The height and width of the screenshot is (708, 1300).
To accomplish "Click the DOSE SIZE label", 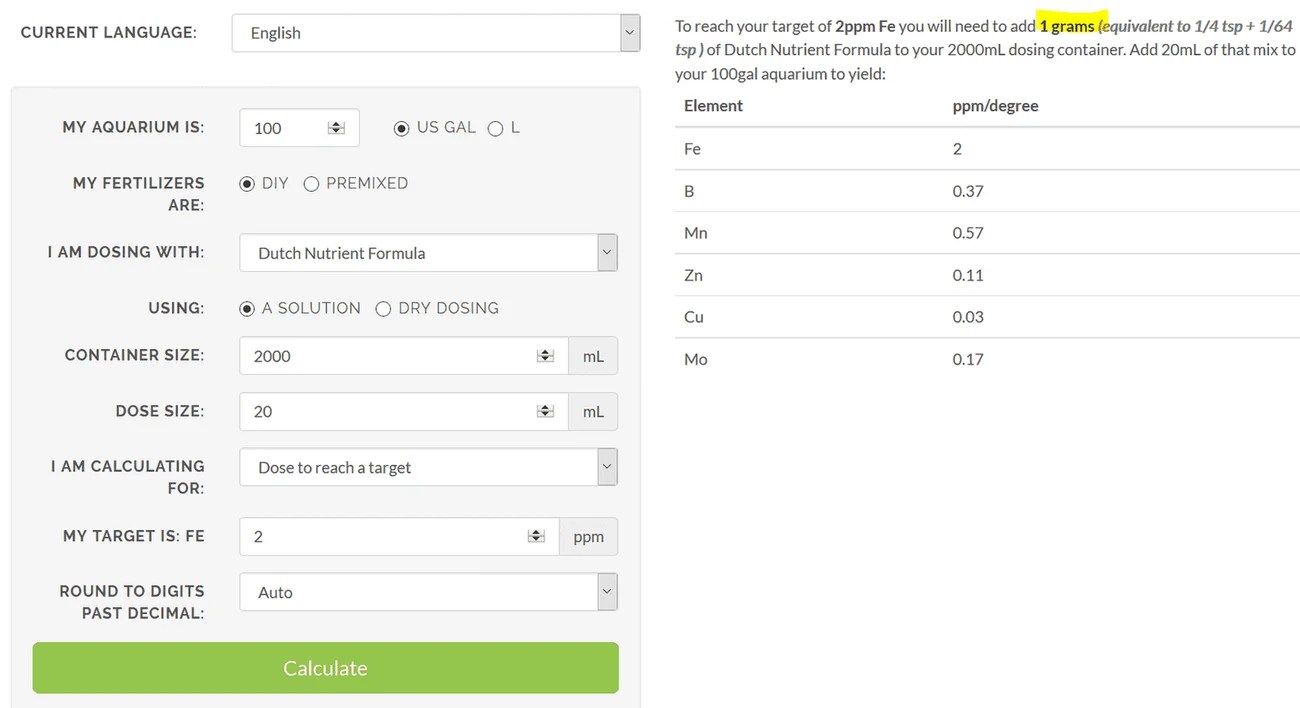I will (160, 411).
